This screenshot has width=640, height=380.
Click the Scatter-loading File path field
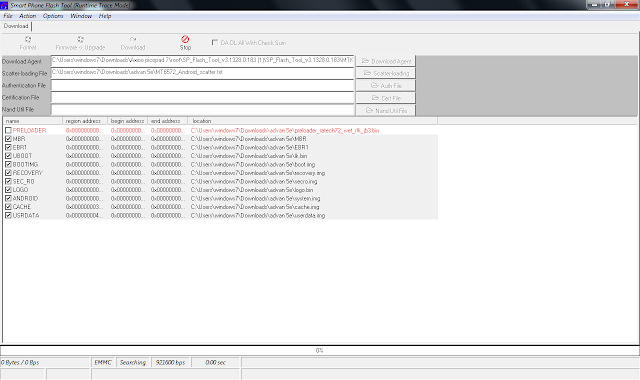coord(202,73)
